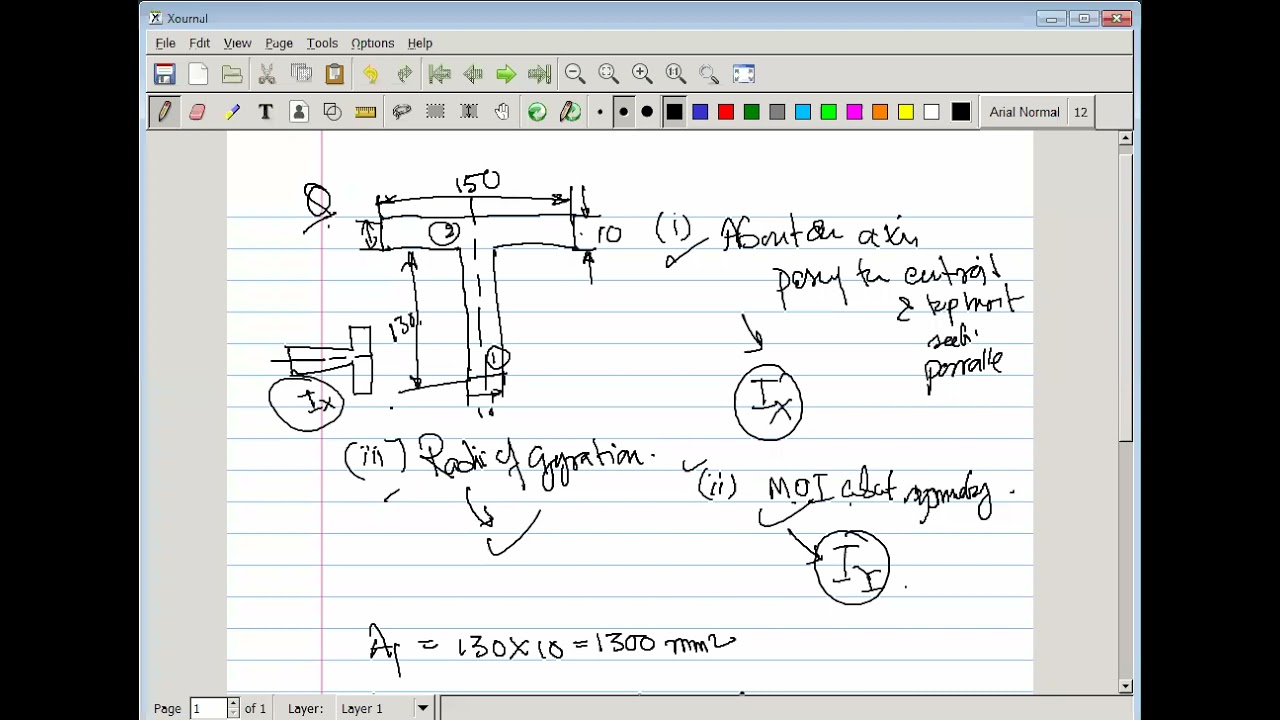1280x720 pixels.
Task: Pick the blue color swatch
Action: point(700,112)
